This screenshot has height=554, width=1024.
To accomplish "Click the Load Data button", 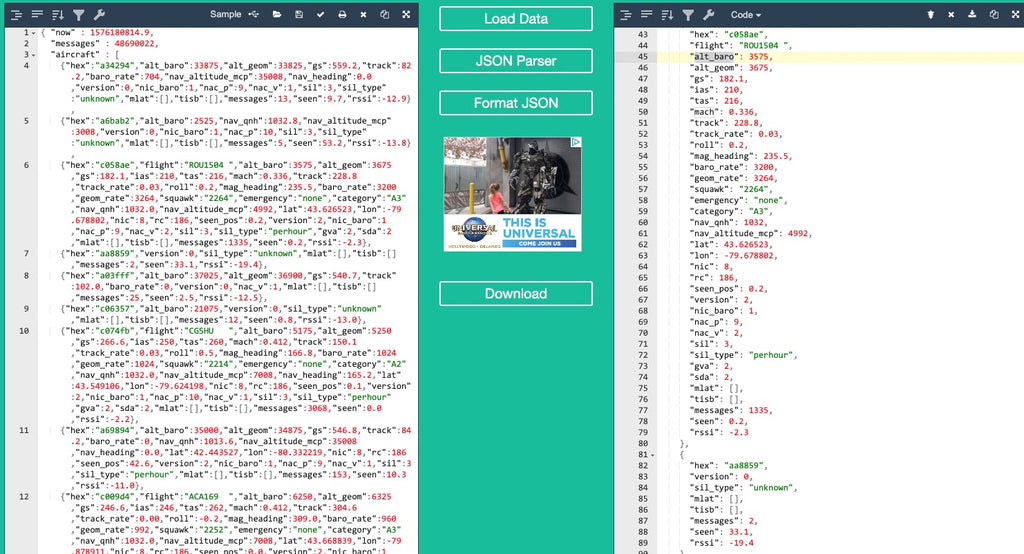I will 515,19.
